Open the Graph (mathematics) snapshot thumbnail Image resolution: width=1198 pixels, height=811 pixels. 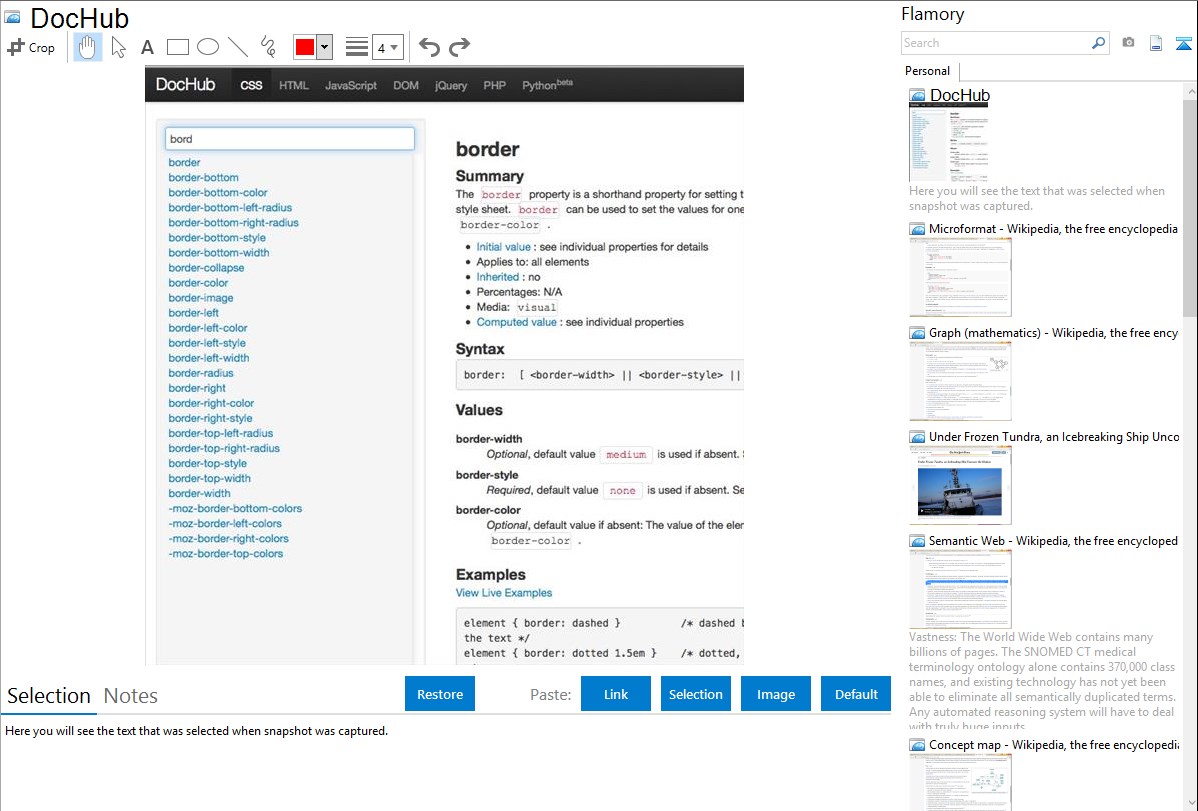point(960,381)
